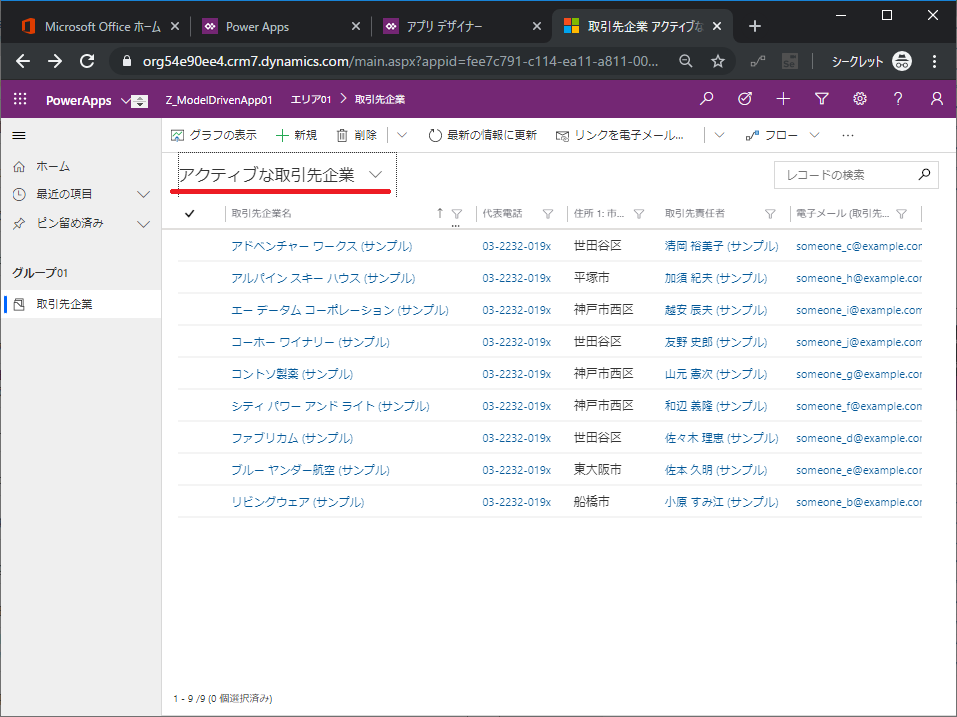
Task: Switch to the アプリ デザイナー tab
Action: (x=444, y=26)
